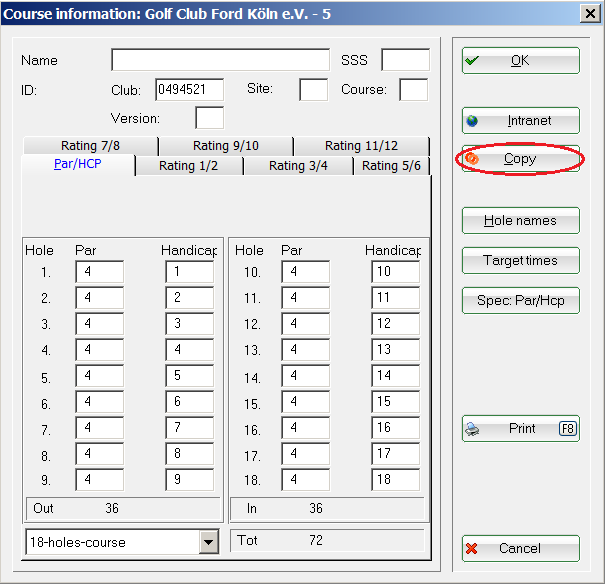Open Target times settings

[x=521, y=261]
